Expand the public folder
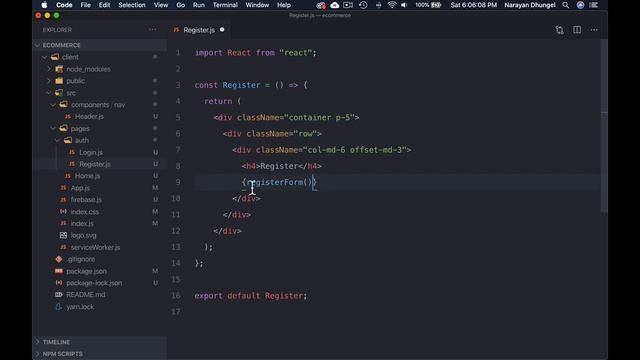Image resolution: width=640 pixels, height=360 pixels. tap(49, 81)
